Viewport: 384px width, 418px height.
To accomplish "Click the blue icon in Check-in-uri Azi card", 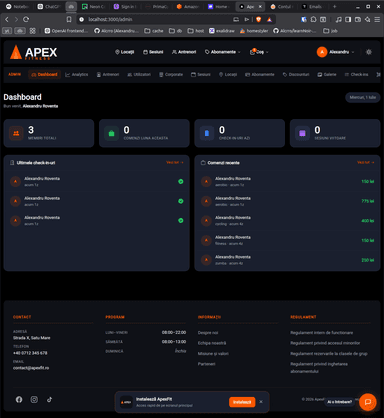I will 207,133.
